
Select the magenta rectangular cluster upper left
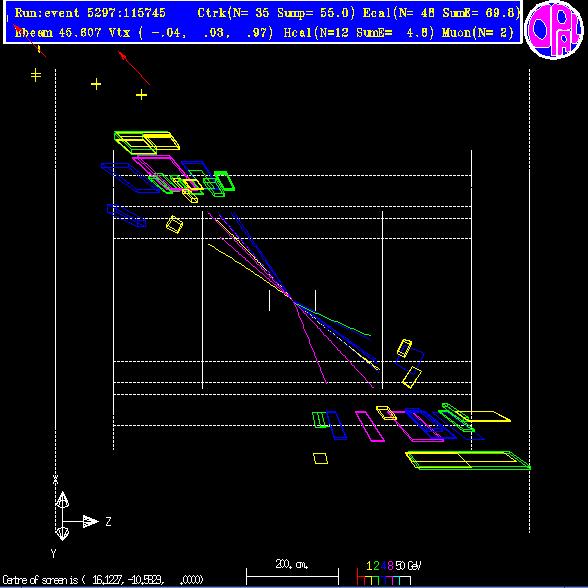pos(162,173)
